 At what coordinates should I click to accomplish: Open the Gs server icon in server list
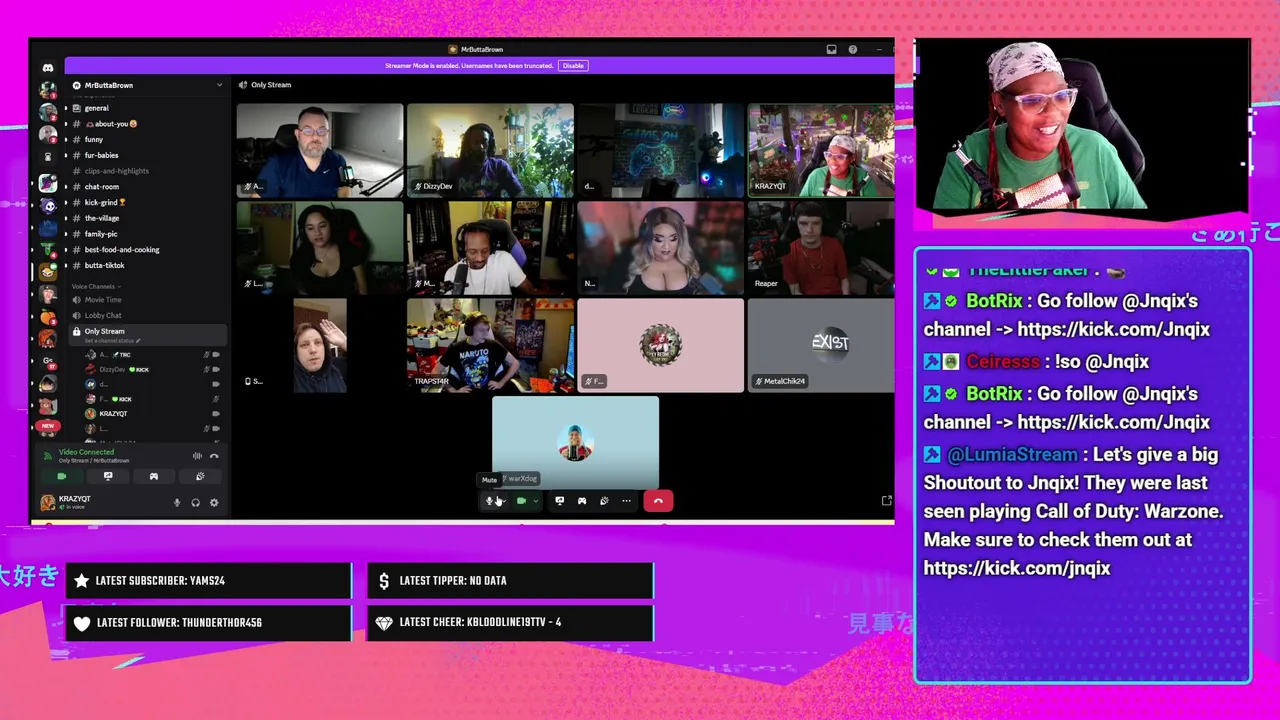[47, 361]
